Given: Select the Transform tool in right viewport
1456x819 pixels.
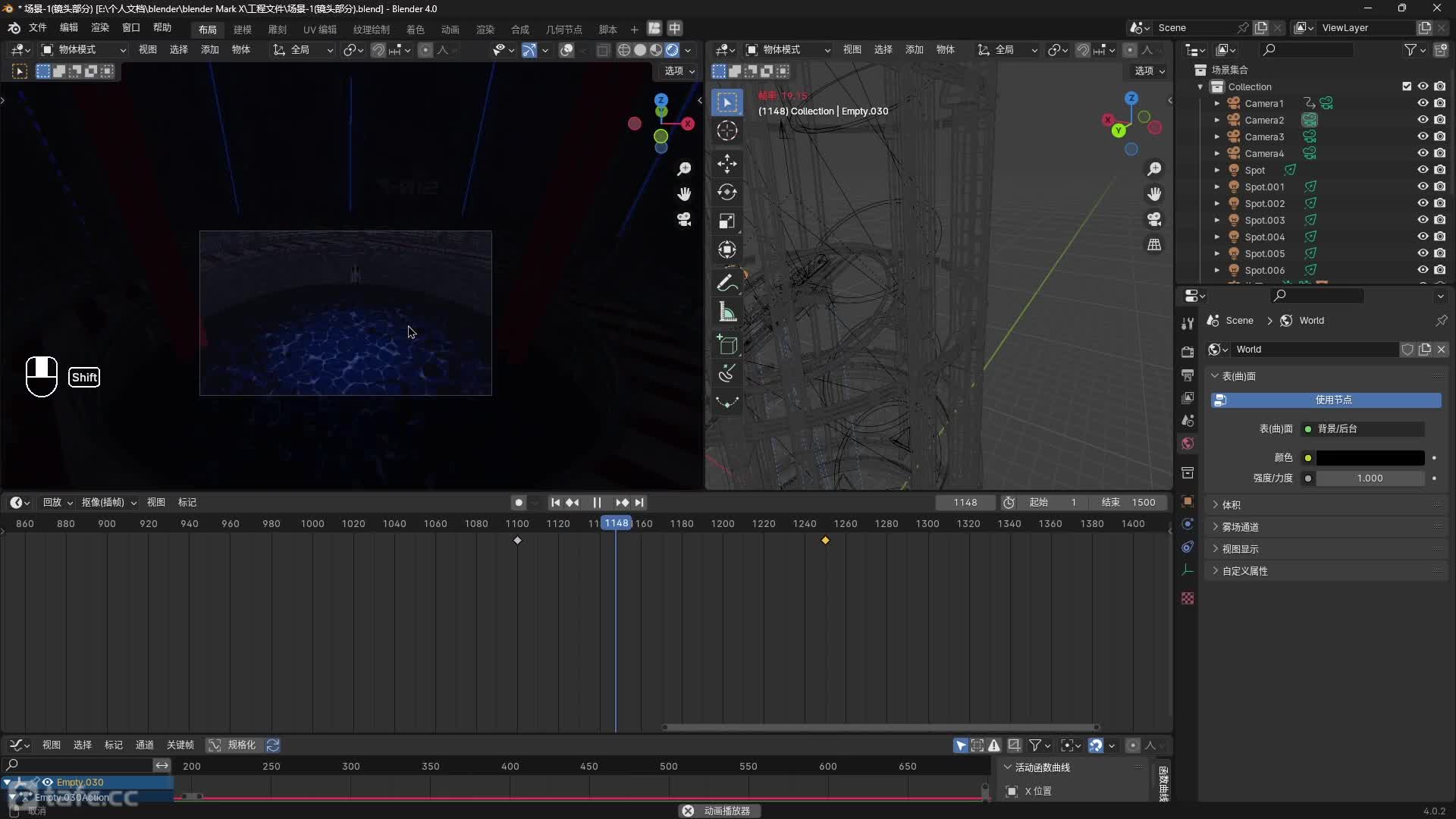Looking at the screenshot, I should click(726, 249).
